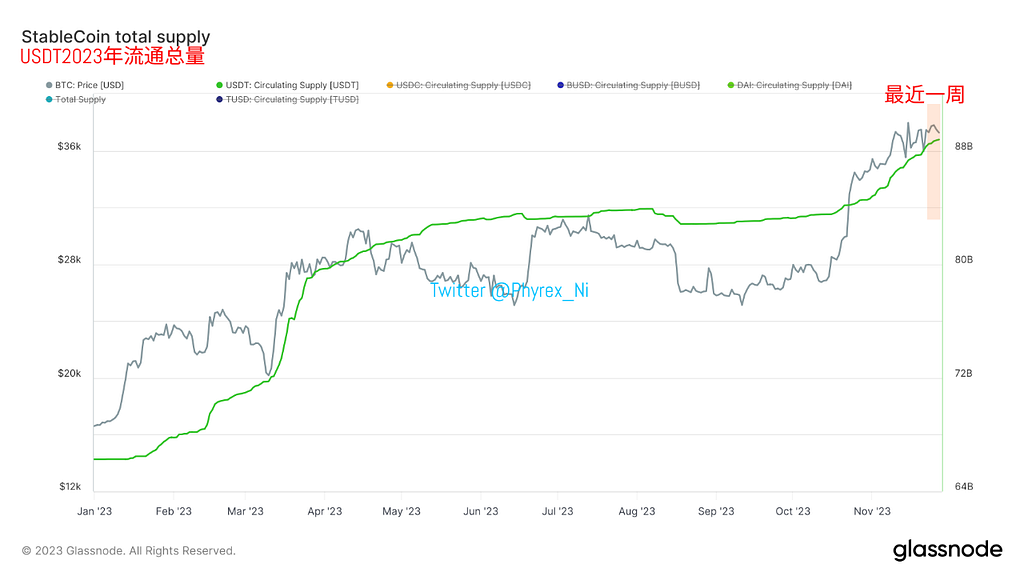
Task: Click the Aug '23 axis label
Action: [x=637, y=511]
